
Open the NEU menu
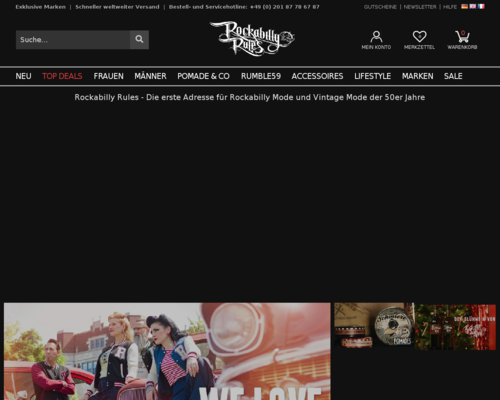(x=23, y=76)
